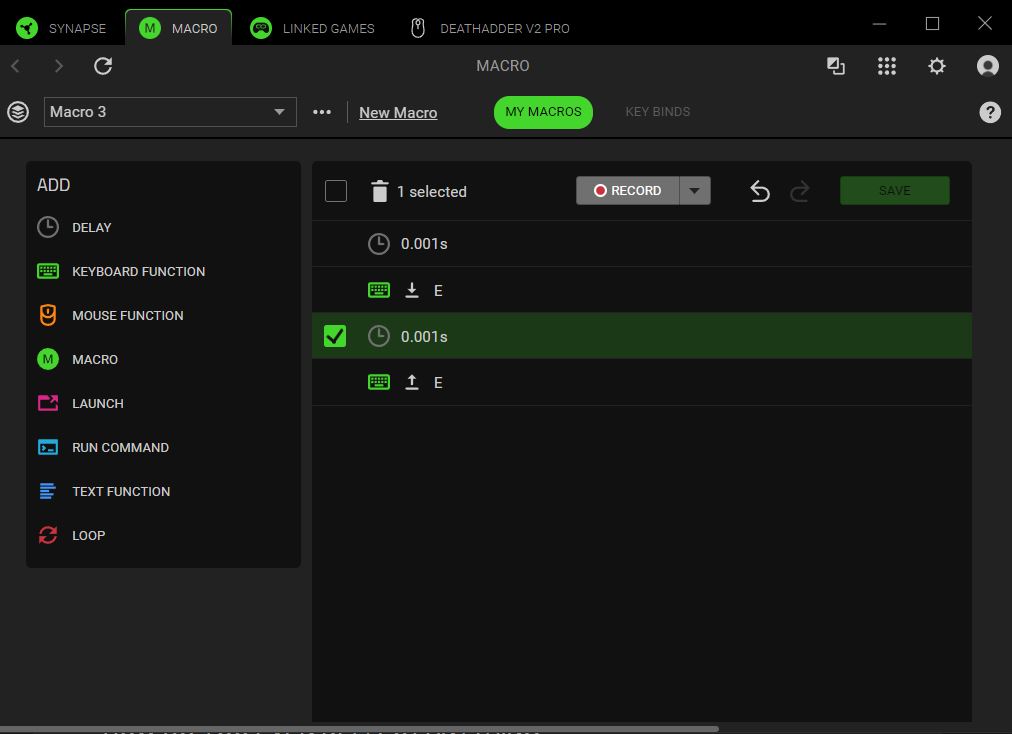
Task: Add a Delay action
Action: click(92, 228)
